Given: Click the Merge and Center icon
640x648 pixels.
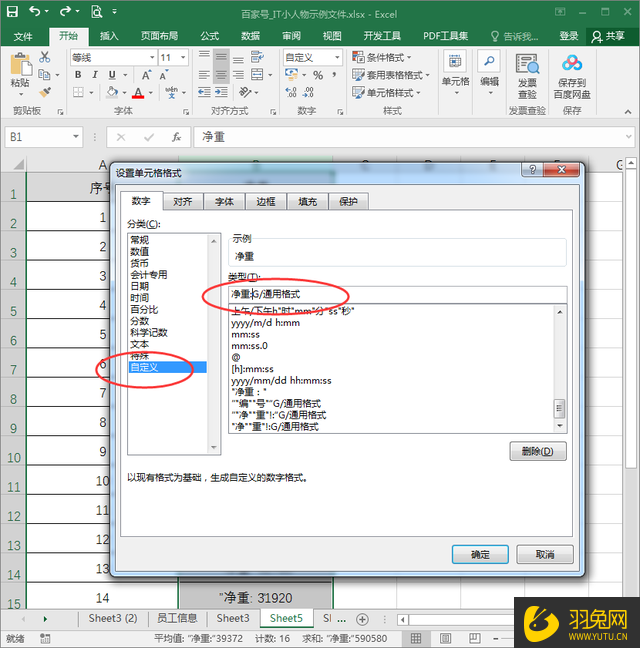Looking at the screenshot, I should pos(257,75).
